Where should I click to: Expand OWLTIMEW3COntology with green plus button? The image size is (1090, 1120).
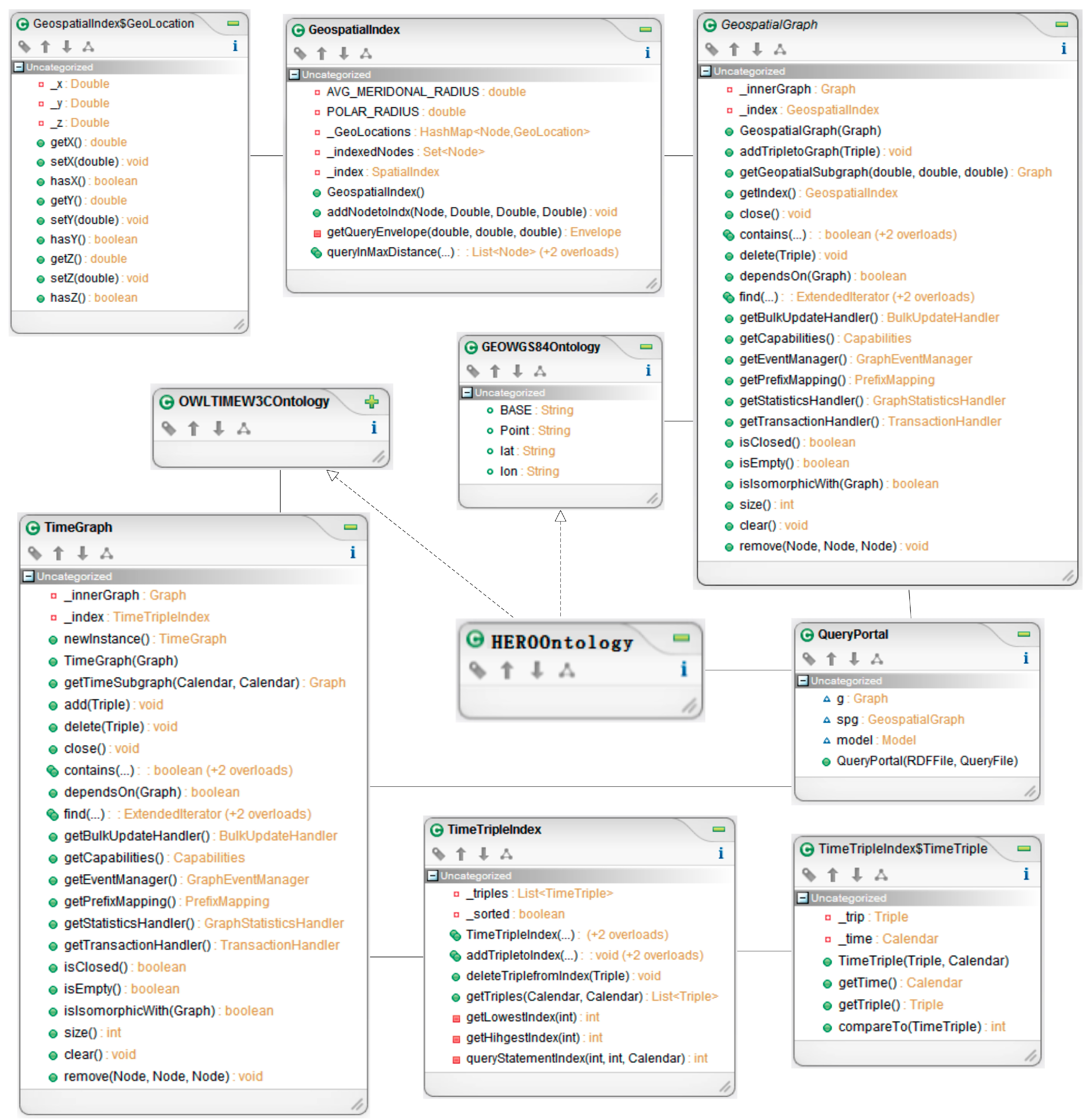(x=372, y=401)
